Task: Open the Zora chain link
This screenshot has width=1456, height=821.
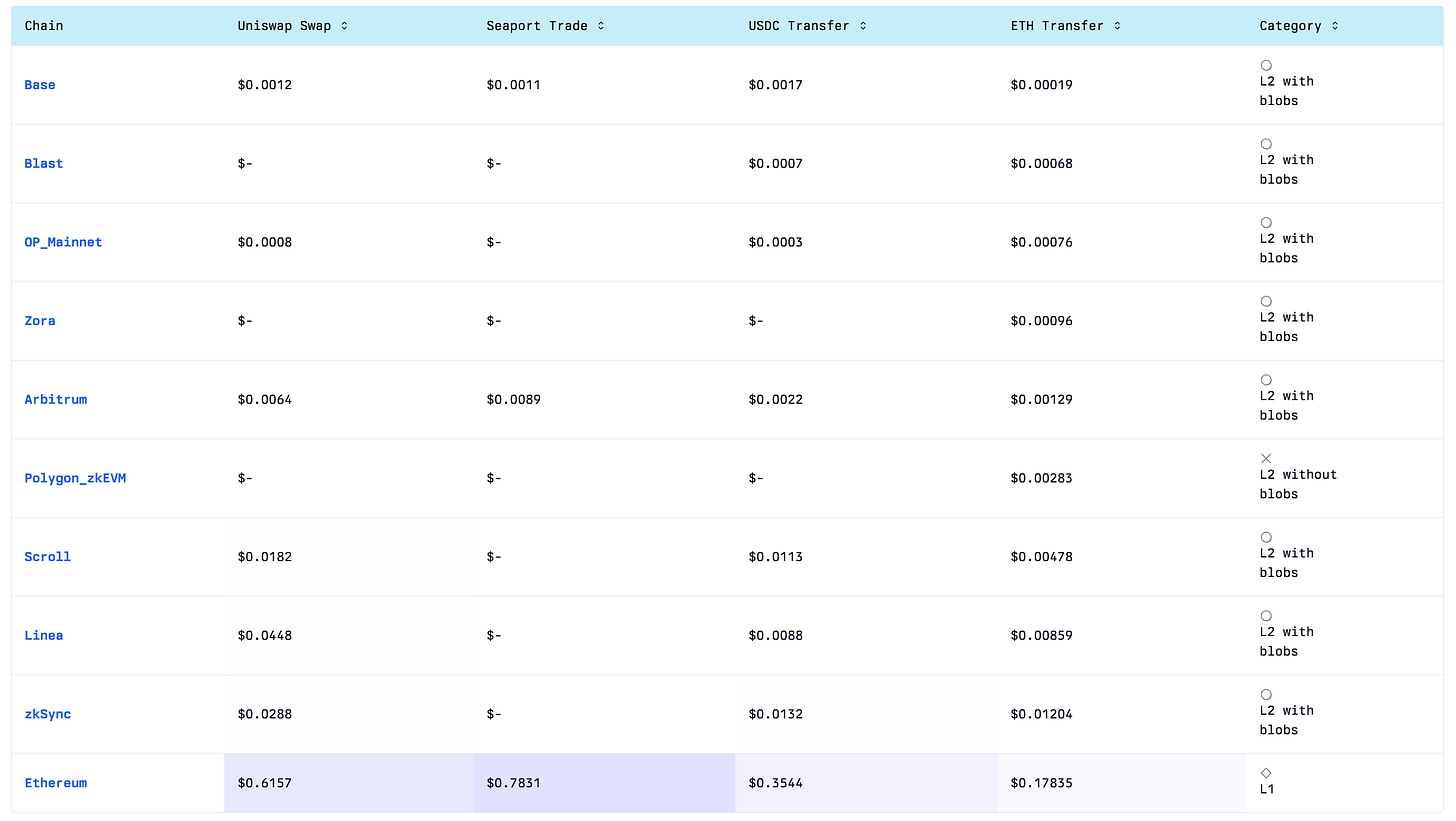Action: pos(40,321)
